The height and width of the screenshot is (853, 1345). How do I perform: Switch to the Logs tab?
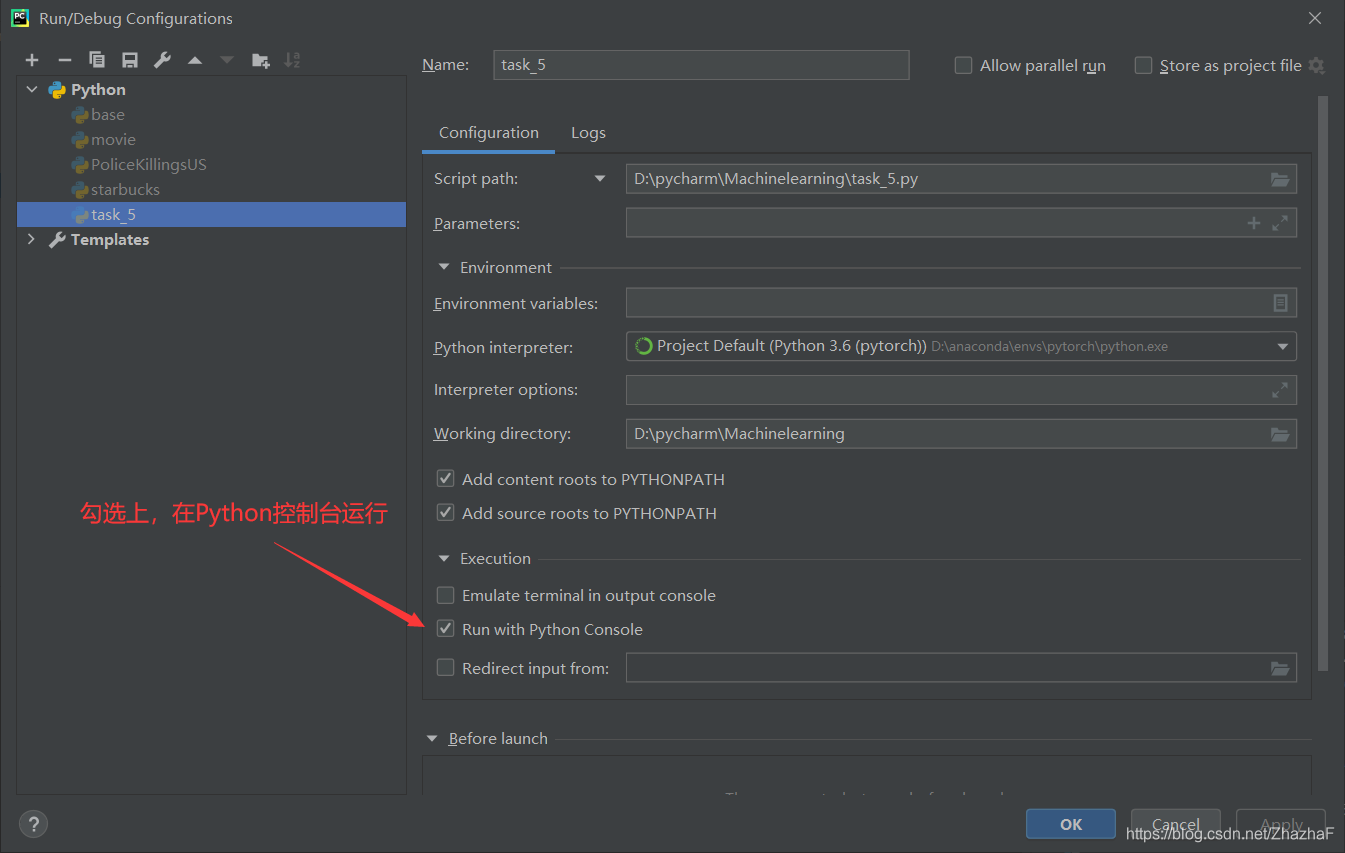click(588, 133)
